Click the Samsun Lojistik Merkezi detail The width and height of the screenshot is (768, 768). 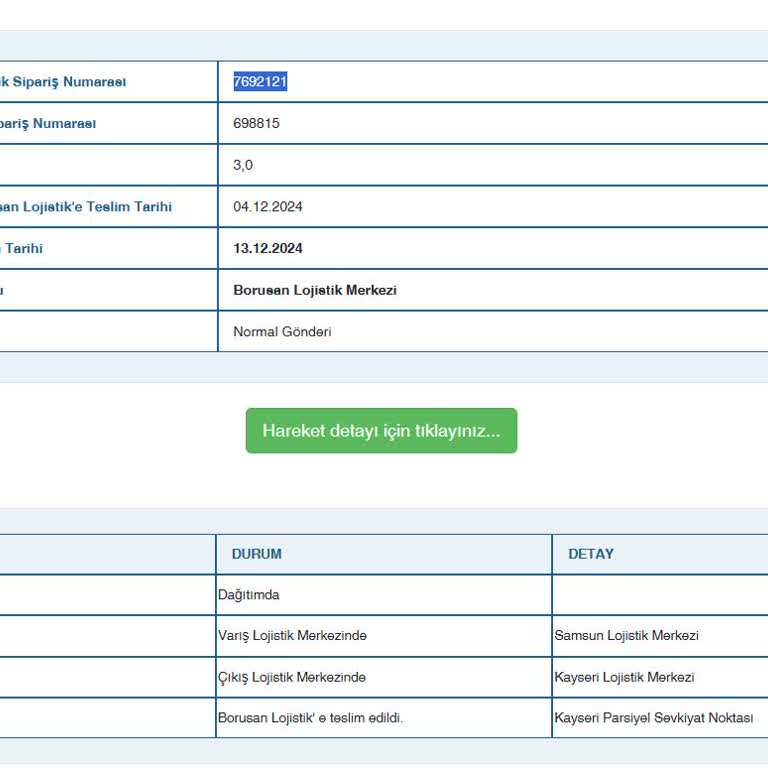click(627, 636)
